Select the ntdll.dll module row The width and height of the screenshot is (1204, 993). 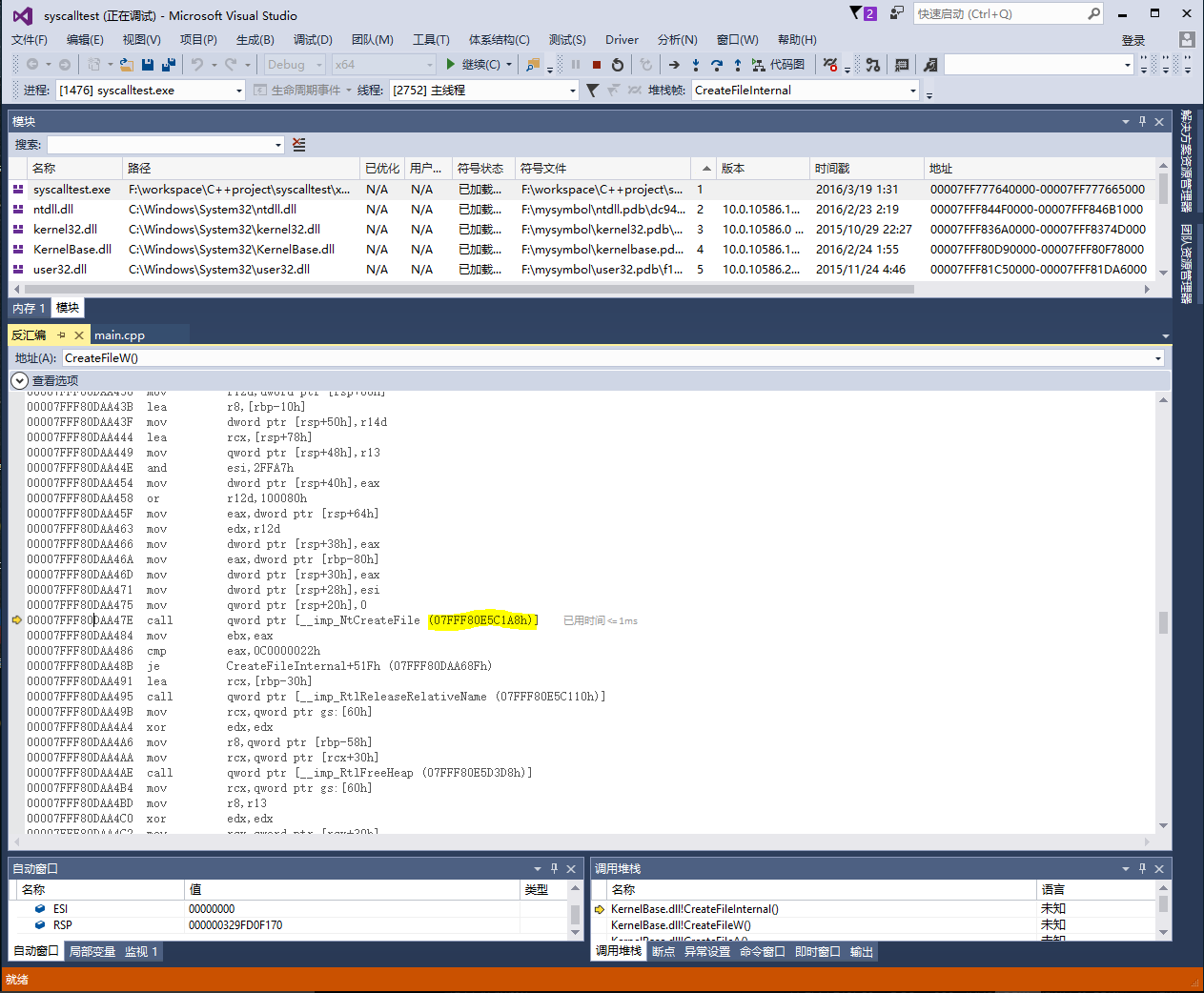click(x=583, y=209)
